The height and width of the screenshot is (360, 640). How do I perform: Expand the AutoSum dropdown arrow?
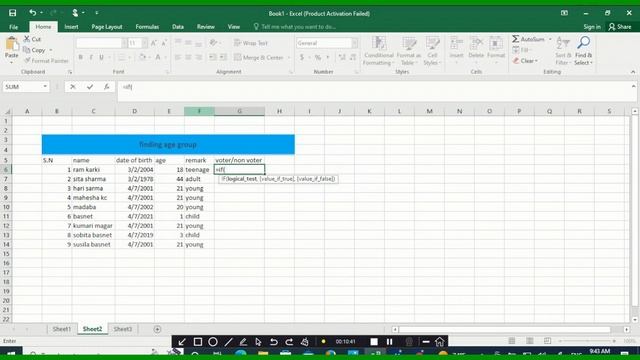[550, 39]
